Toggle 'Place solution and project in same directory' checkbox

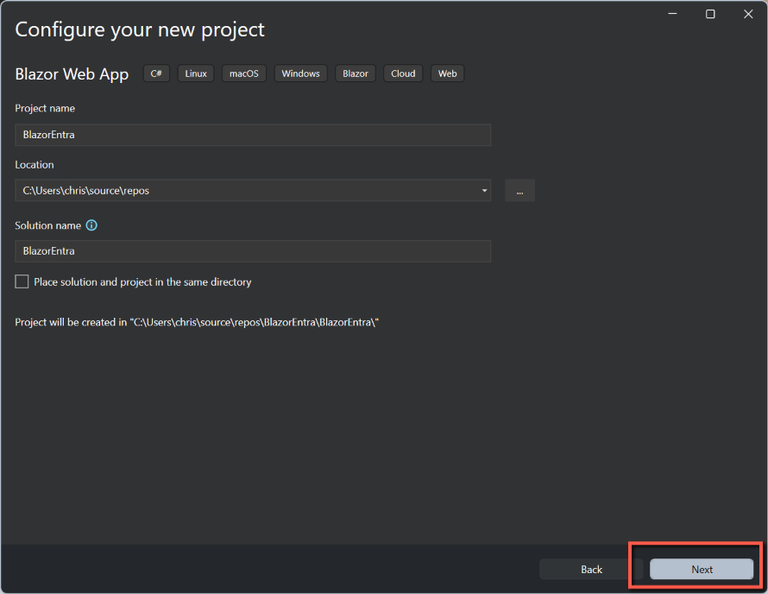pos(22,282)
